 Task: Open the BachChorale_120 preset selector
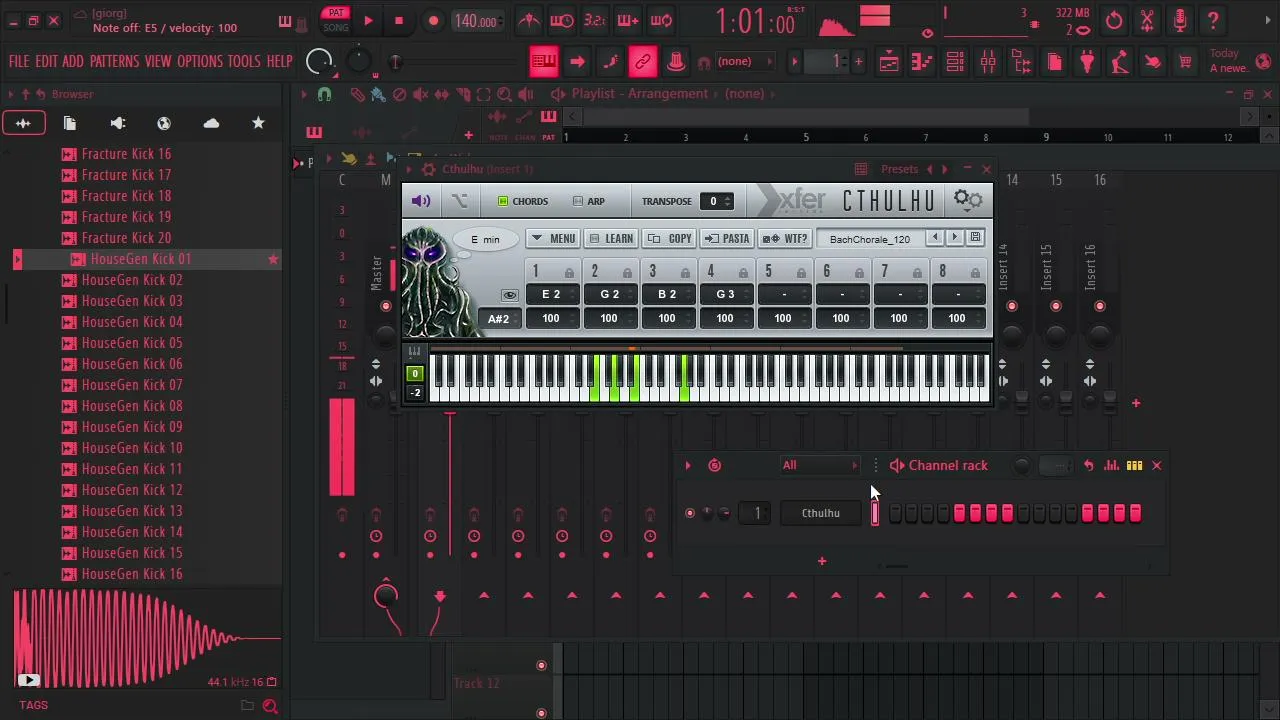coord(870,239)
